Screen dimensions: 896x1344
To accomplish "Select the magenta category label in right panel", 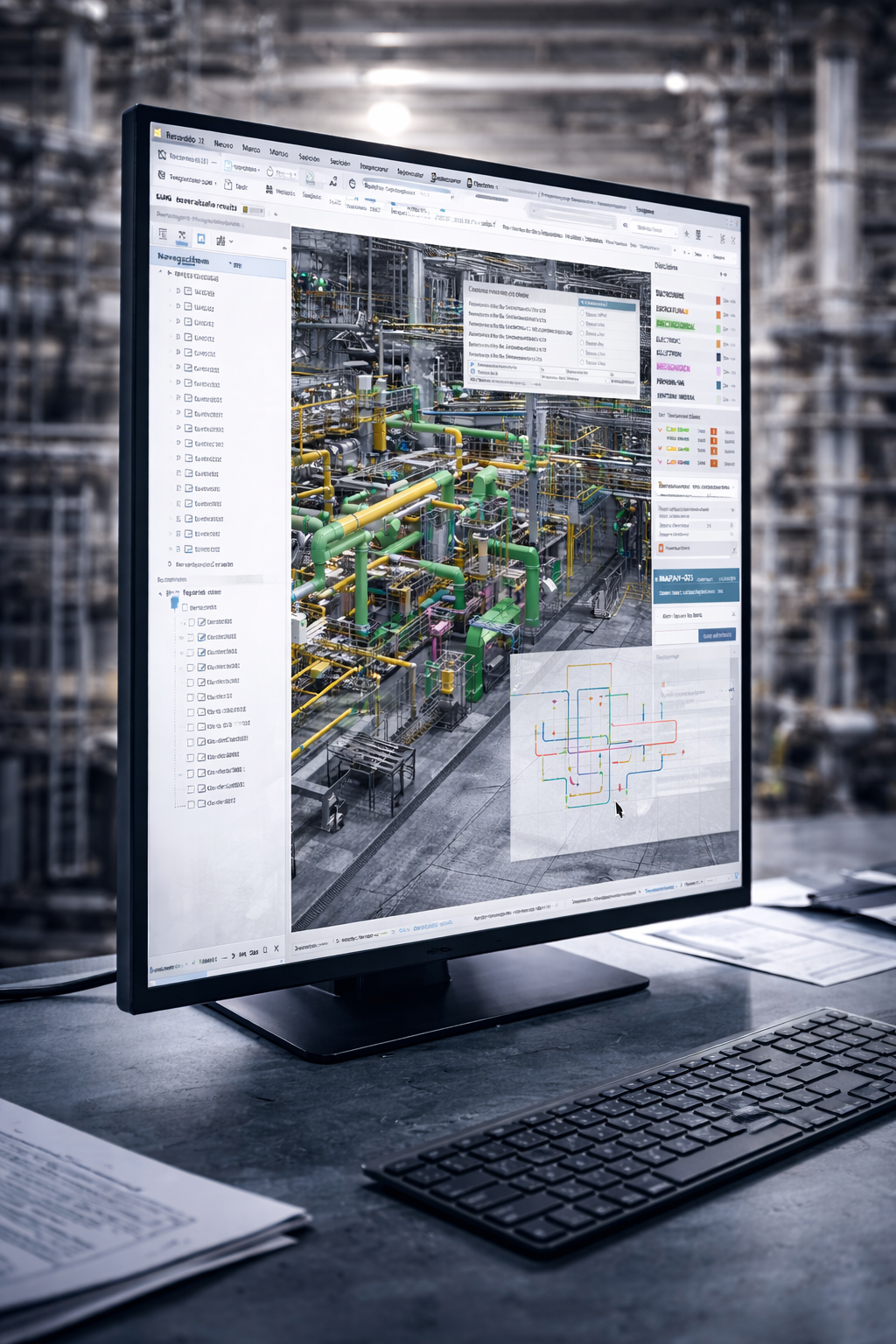I will [x=673, y=367].
